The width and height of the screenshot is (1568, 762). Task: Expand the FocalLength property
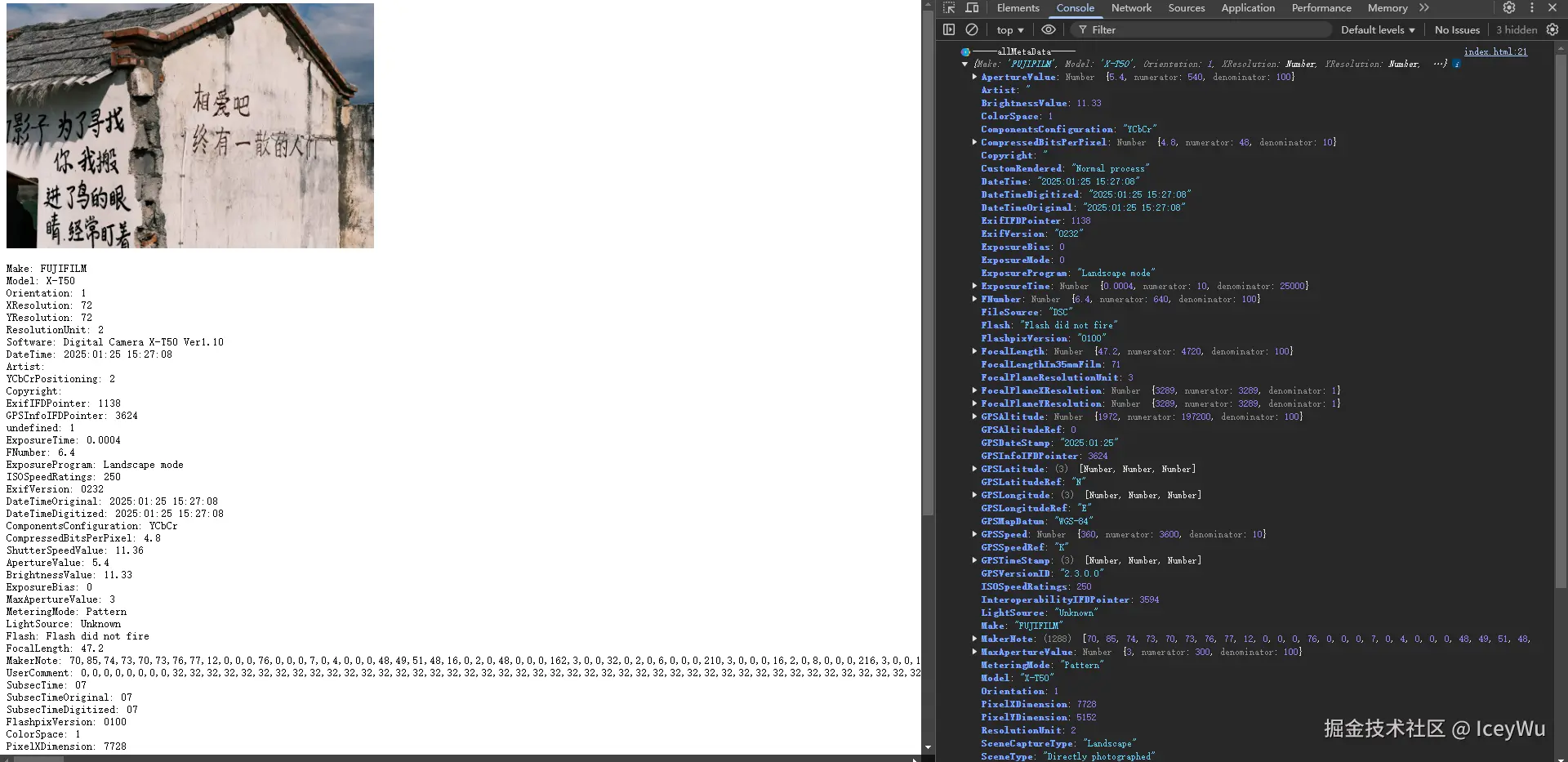[974, 351]
